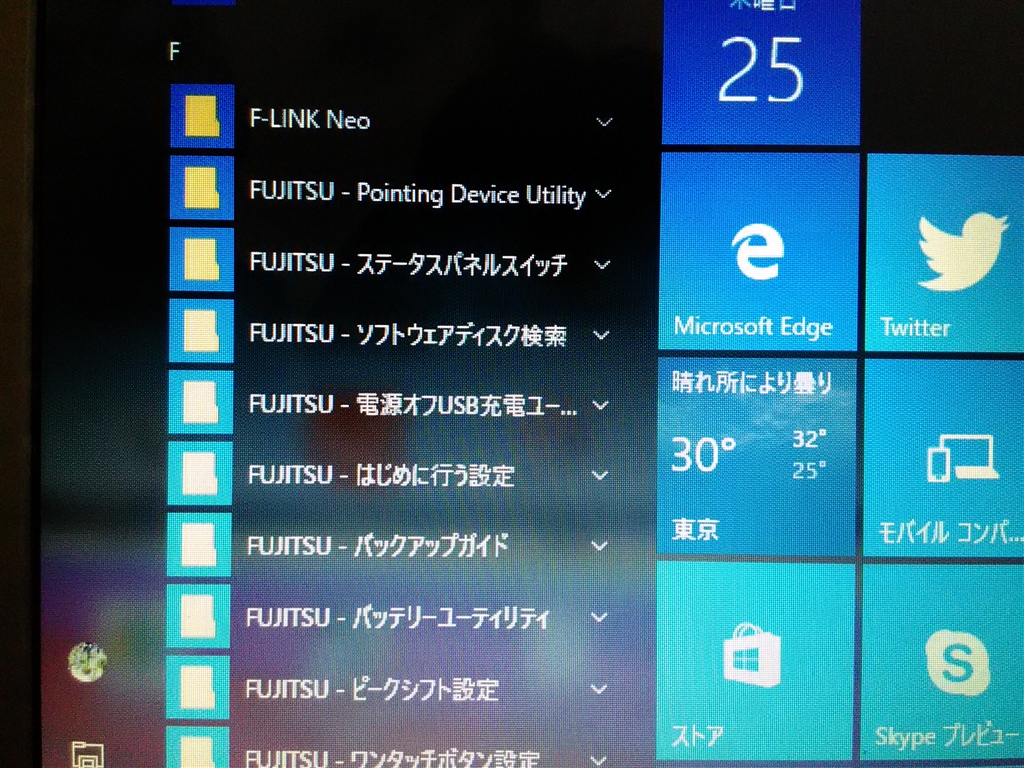Click the バッテリーユーティリティ folder icon
The width and height of the screenshot is (1024, 768).
(x=199, y=615)
